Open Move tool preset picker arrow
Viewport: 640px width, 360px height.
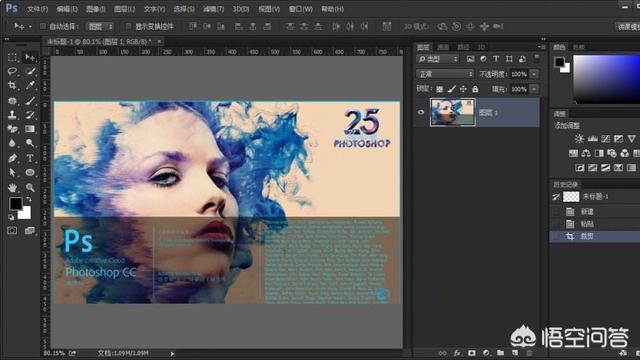coord(30,27)
